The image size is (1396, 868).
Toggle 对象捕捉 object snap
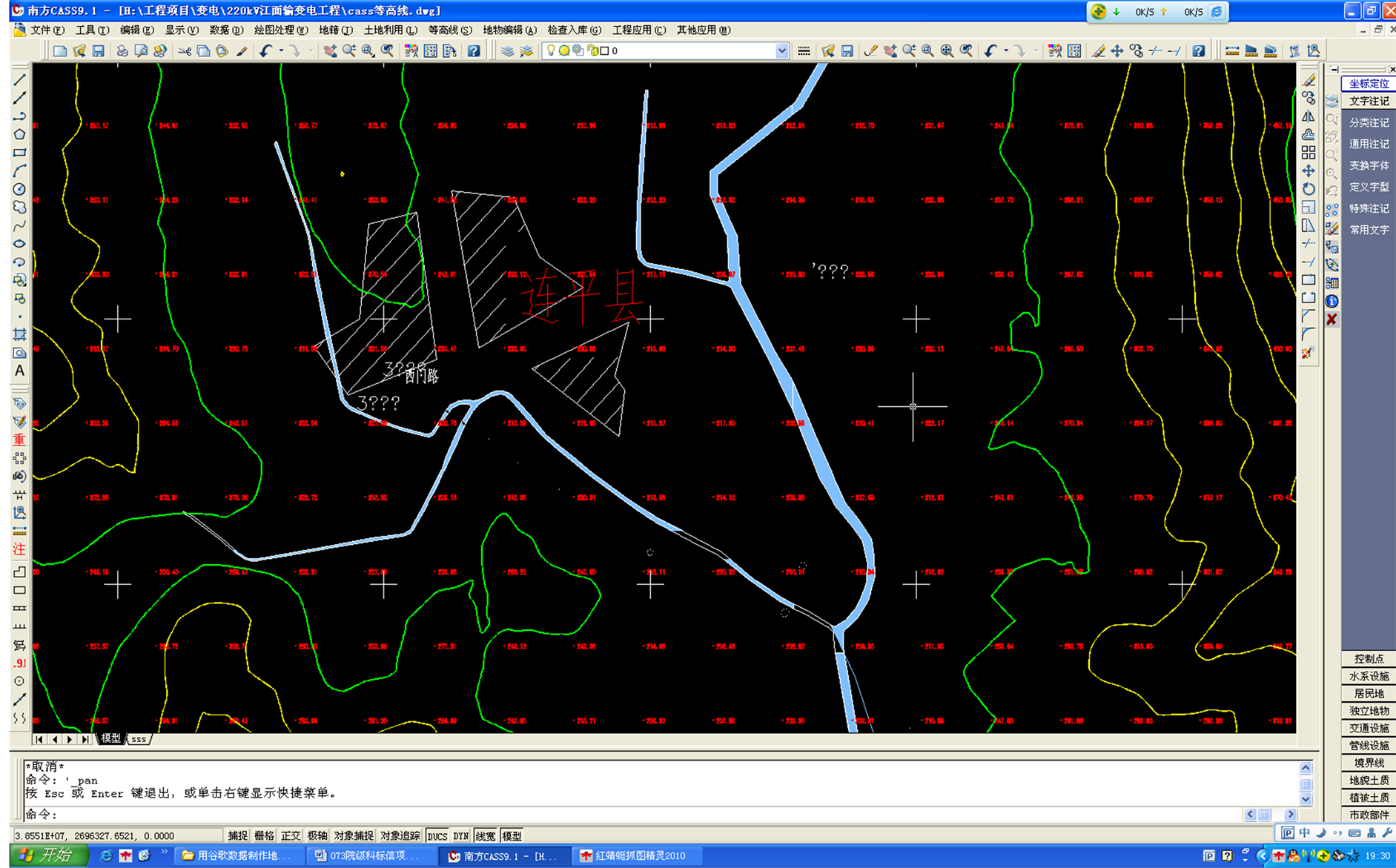(353, 835)
